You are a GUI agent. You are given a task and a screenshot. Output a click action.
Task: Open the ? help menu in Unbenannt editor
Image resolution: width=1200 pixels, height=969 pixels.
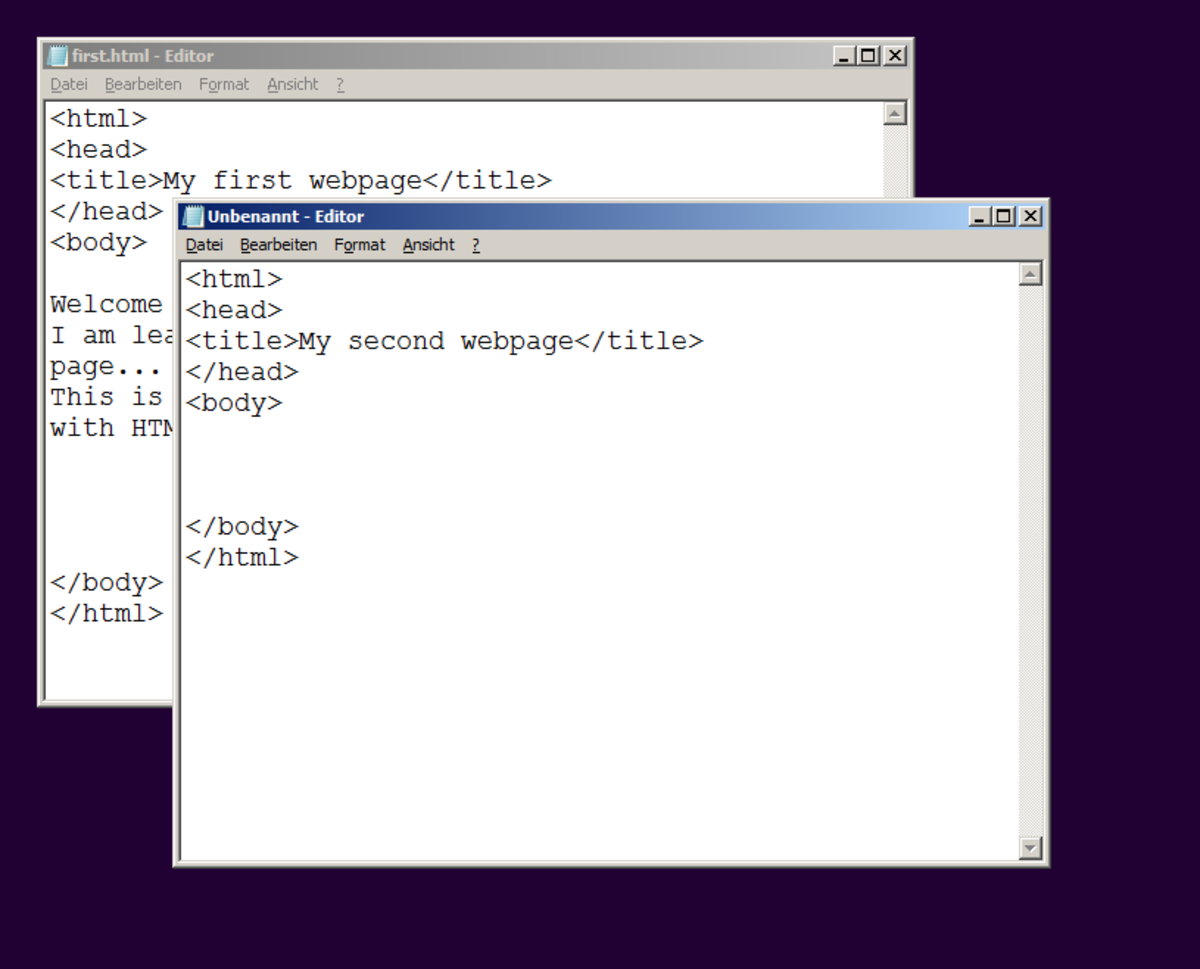click(476, 245)
